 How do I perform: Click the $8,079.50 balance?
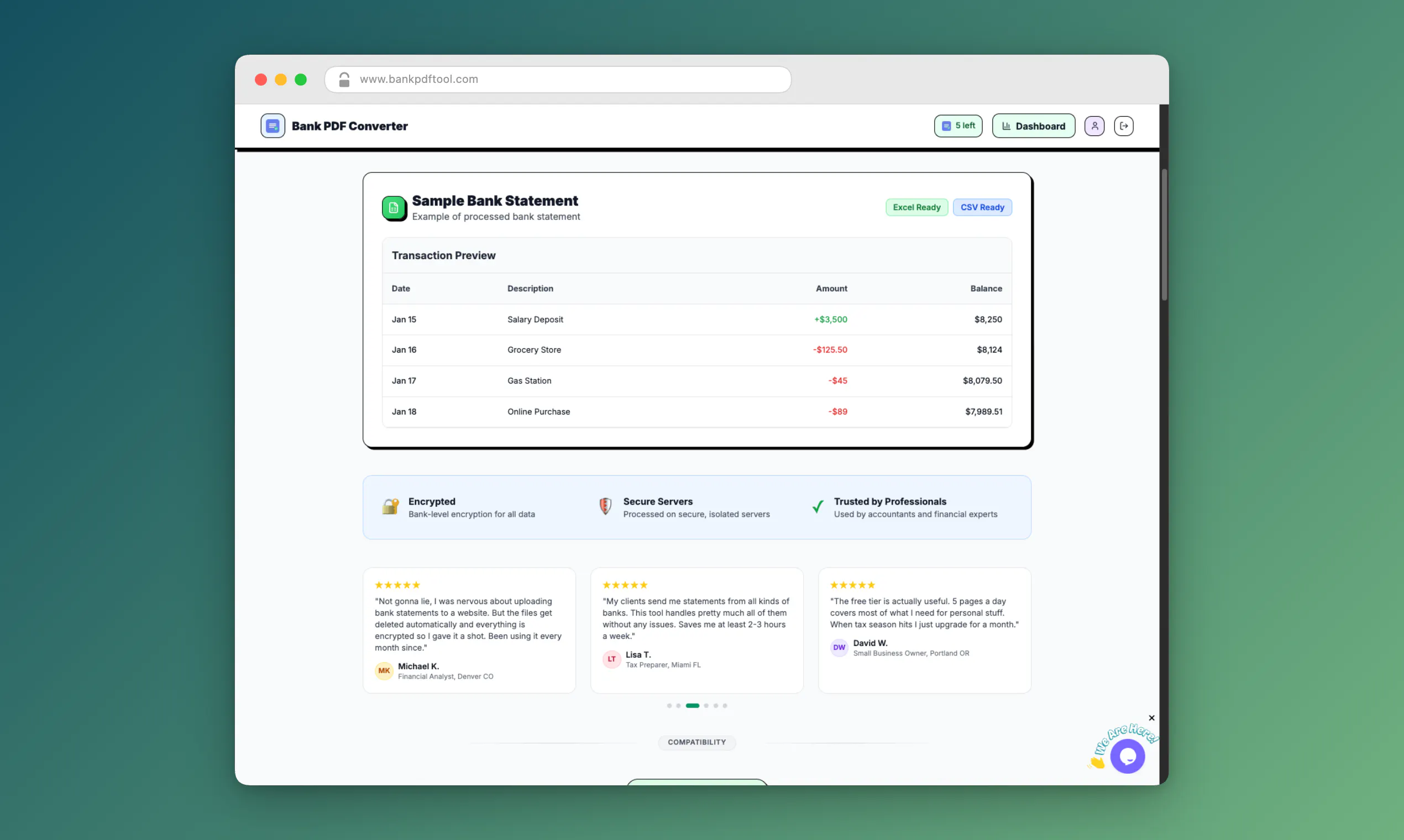(982, 380)
